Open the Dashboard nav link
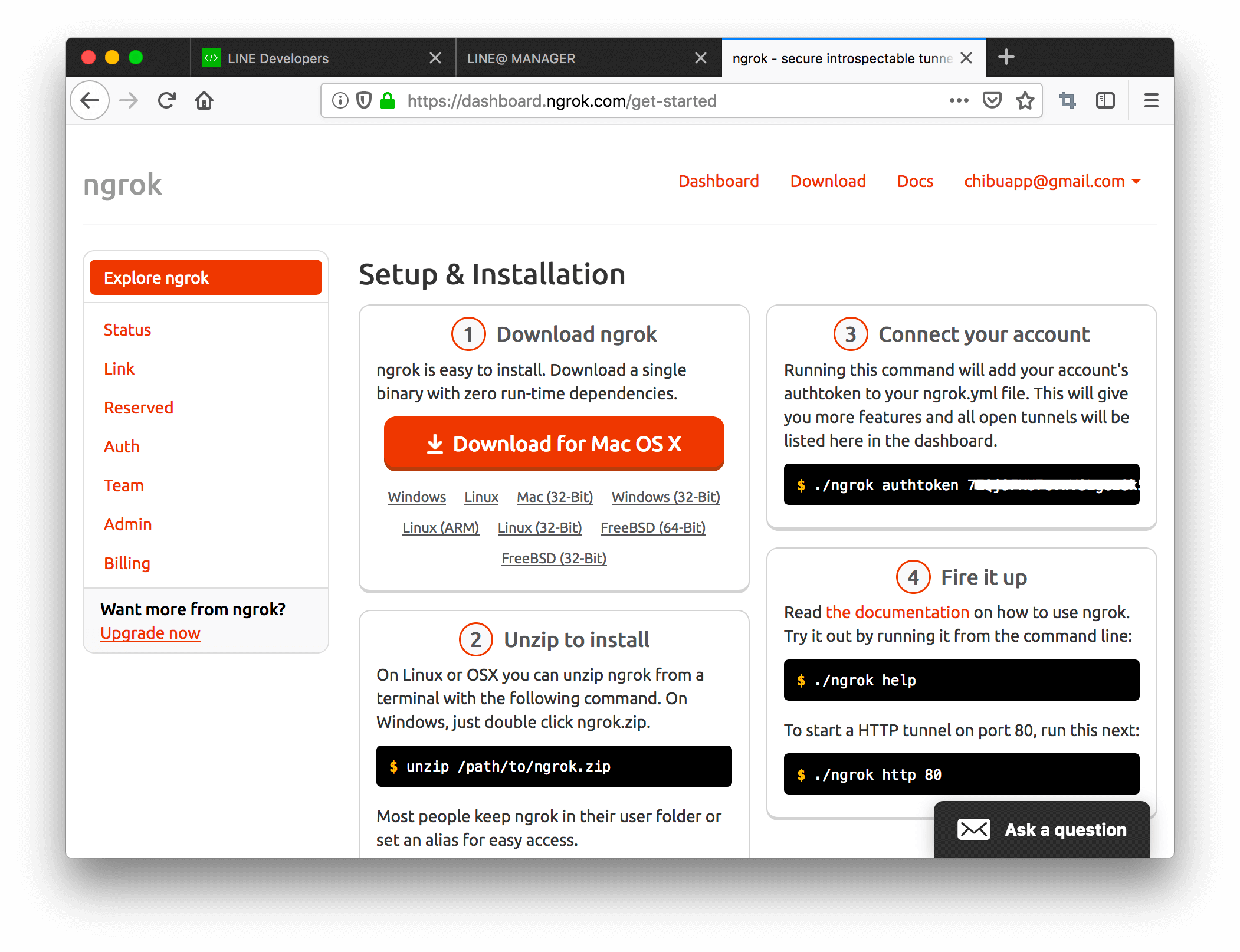This screenshot has height=952, width=1240. click(719, 181)
